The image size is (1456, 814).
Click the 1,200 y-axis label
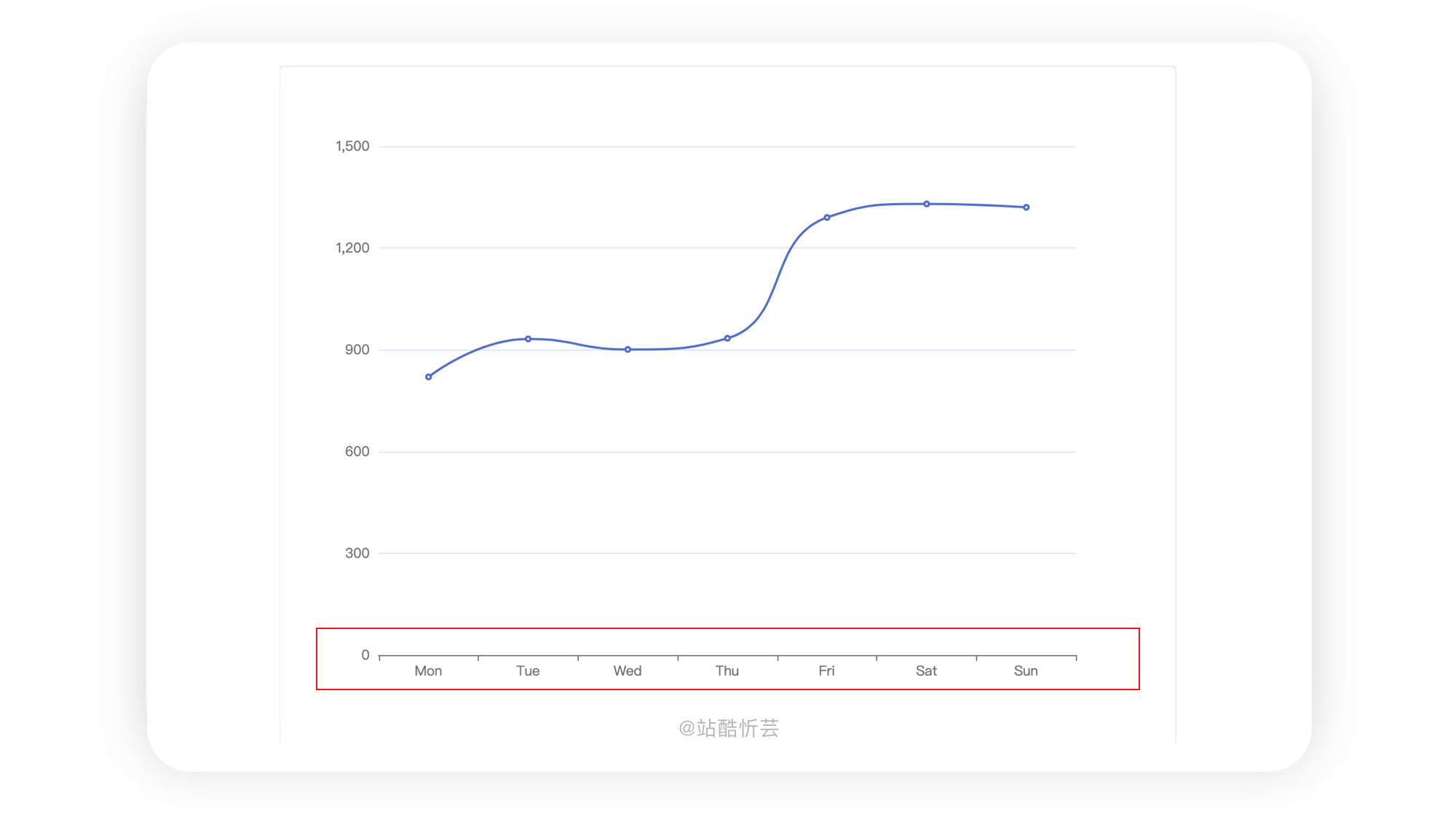click(x=352, y=248)
